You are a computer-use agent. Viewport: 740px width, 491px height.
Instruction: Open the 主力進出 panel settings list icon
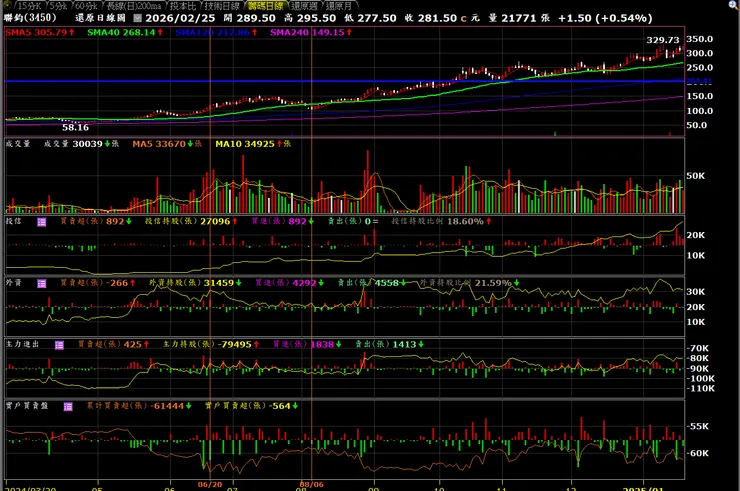click(59, 345)
